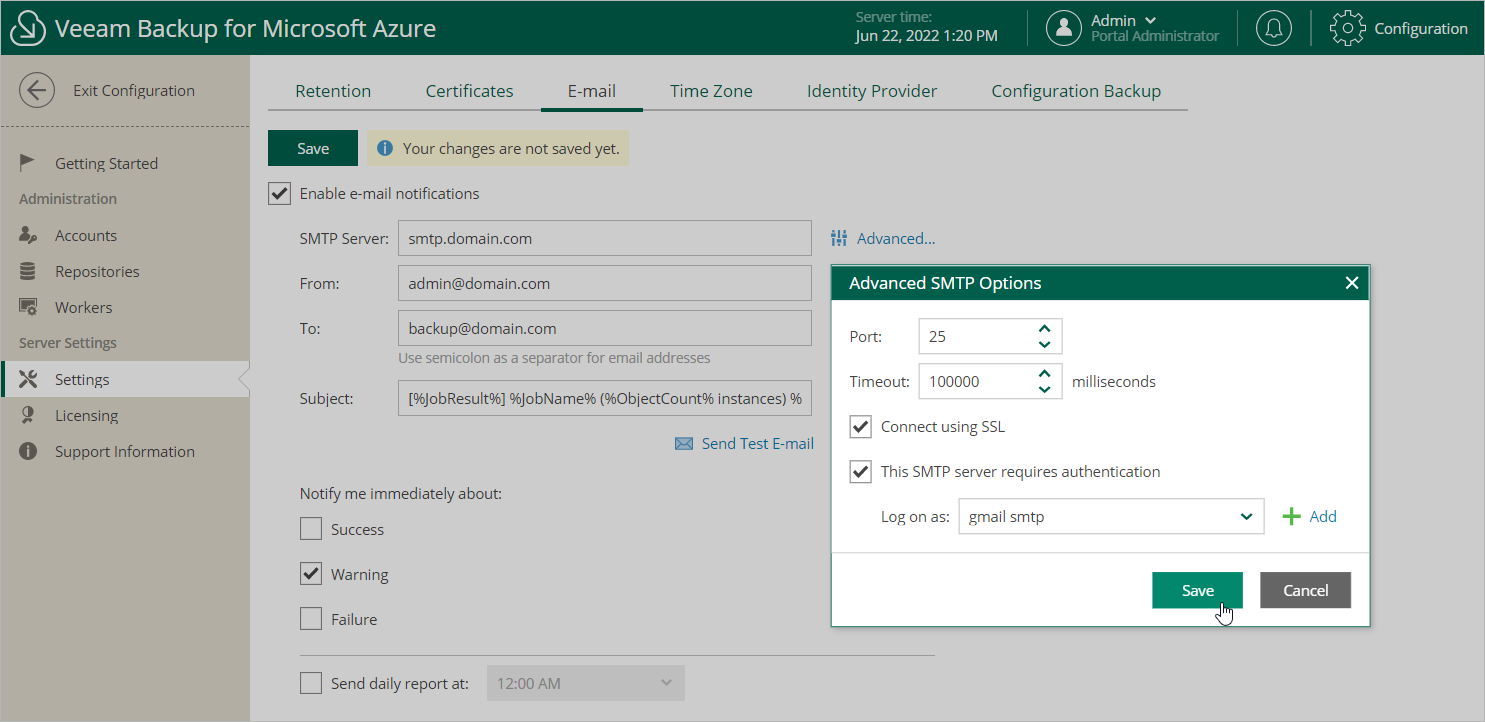Open Repositories in the sidebar
The height and width of the screenshot is (722, 1485).
coord(97,271)
